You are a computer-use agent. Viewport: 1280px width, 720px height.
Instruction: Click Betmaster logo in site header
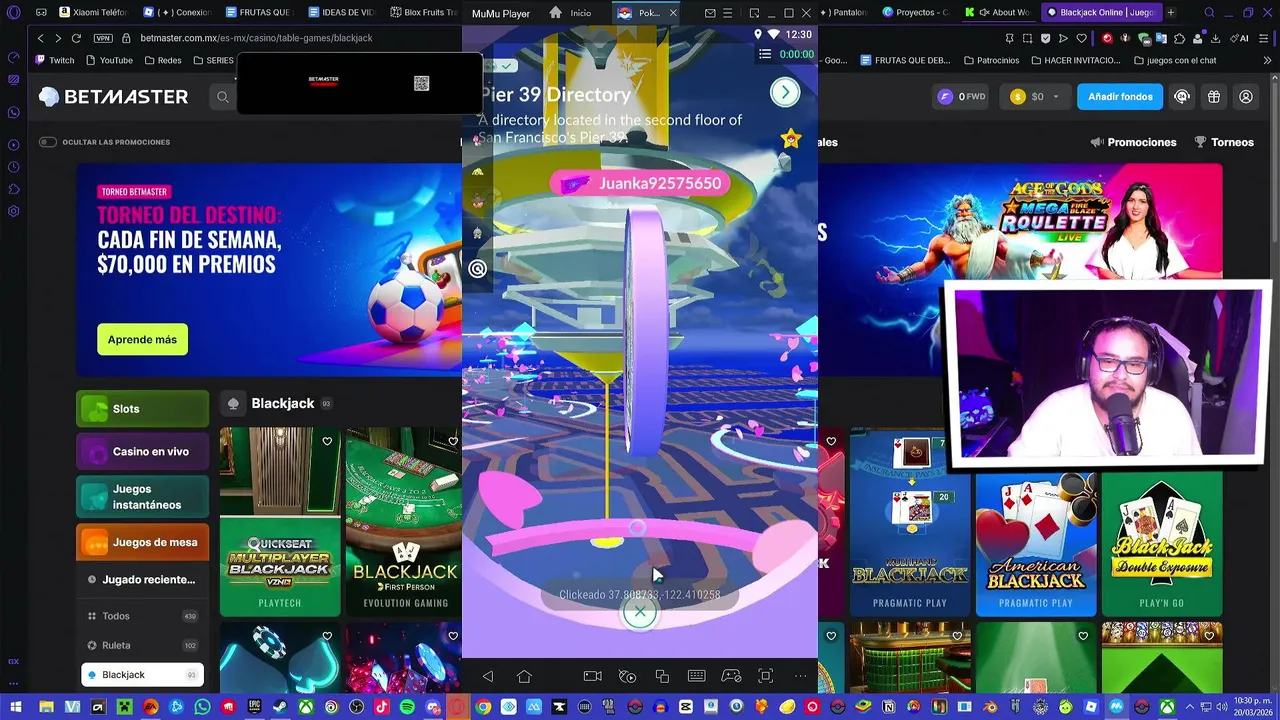[x=113, y=97]
